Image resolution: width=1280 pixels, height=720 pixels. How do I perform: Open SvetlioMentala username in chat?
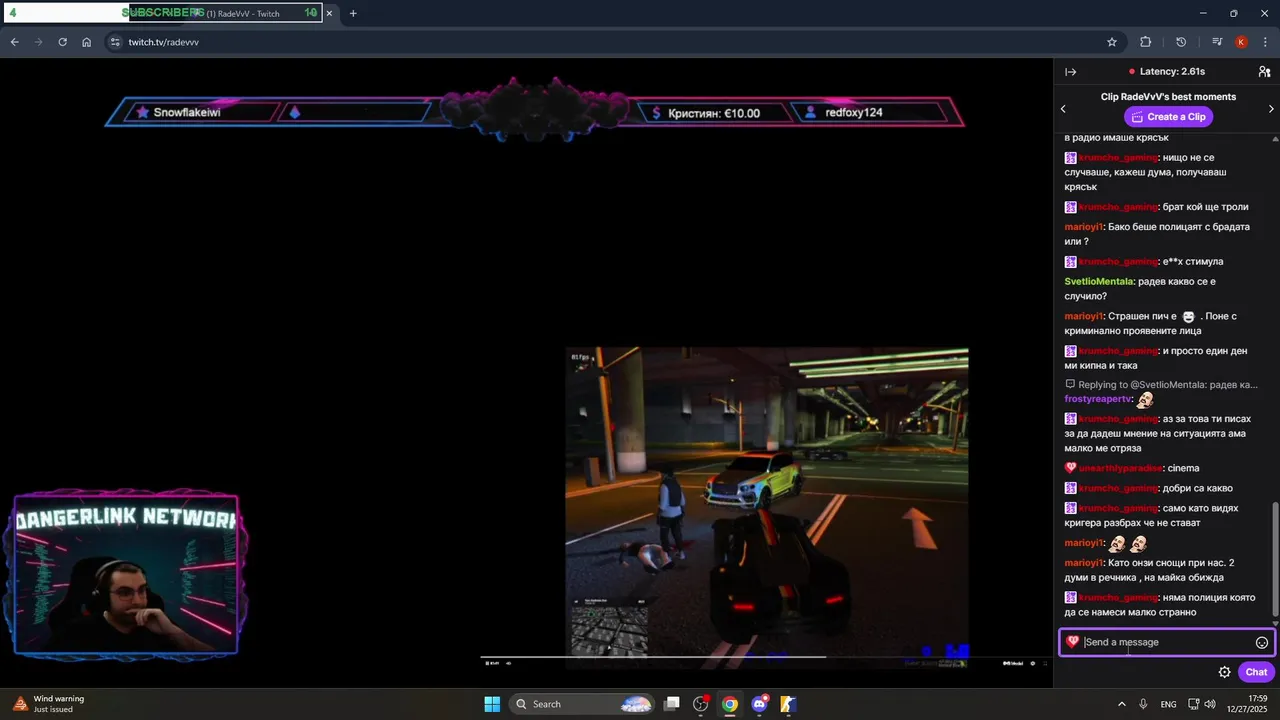tap(1099, 282)
